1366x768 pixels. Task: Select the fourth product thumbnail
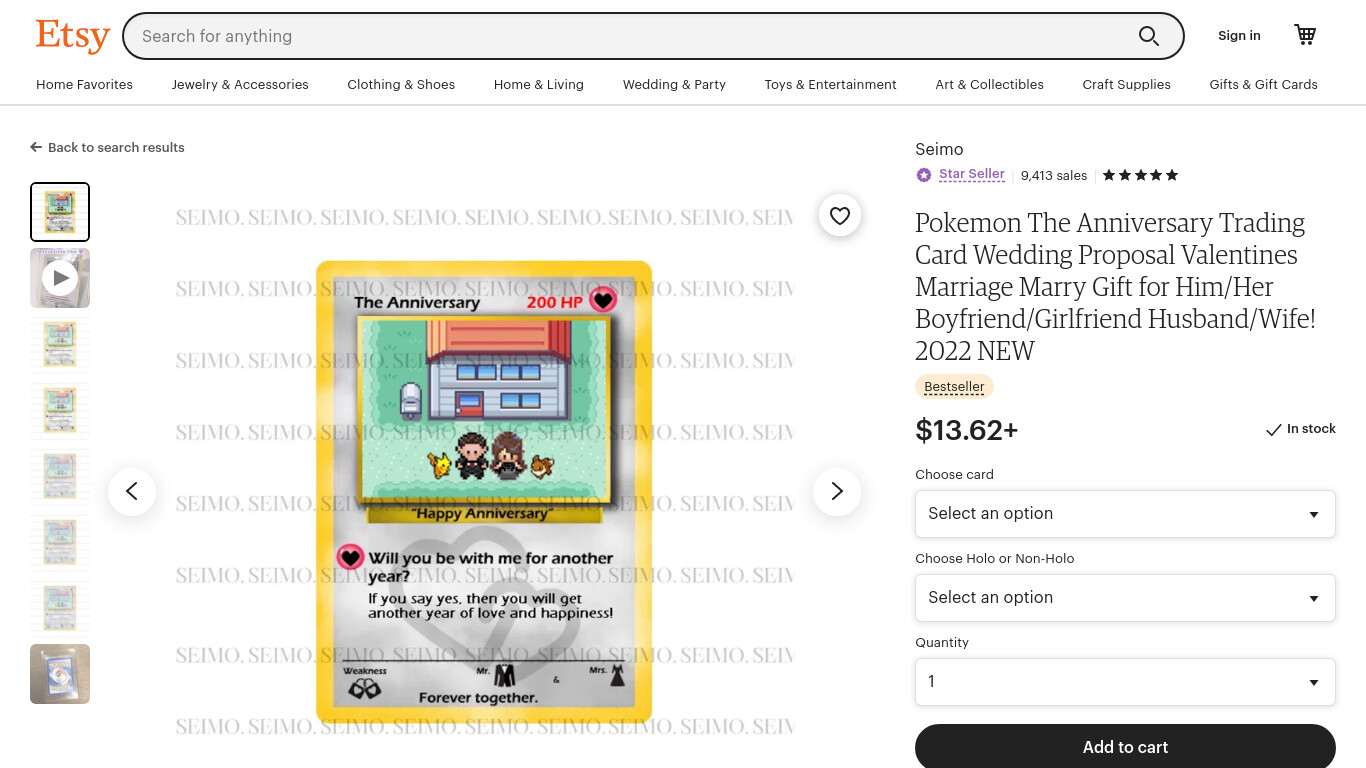tap(60, 410)
